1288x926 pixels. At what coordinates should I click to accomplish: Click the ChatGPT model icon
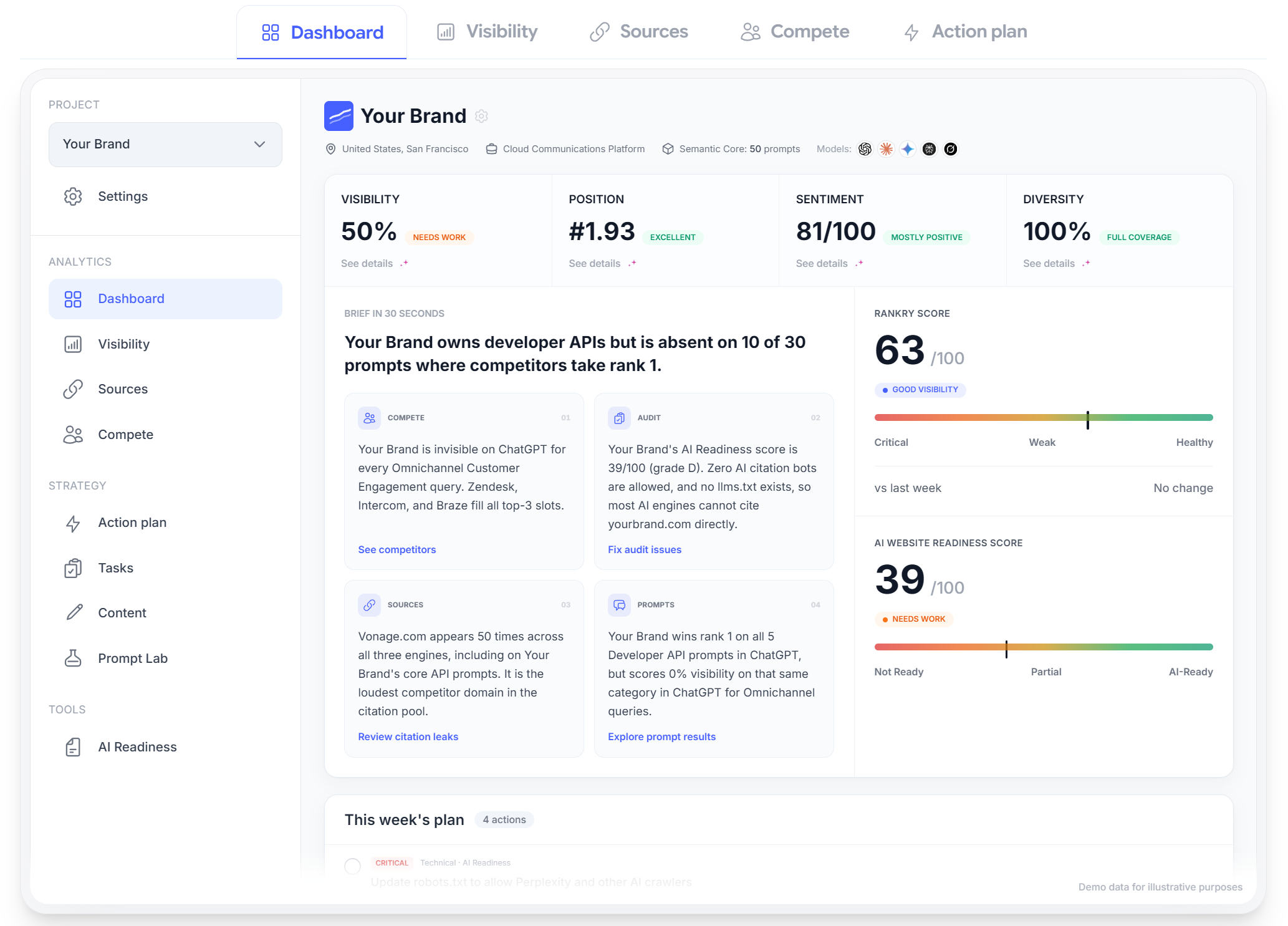(865, 149)
